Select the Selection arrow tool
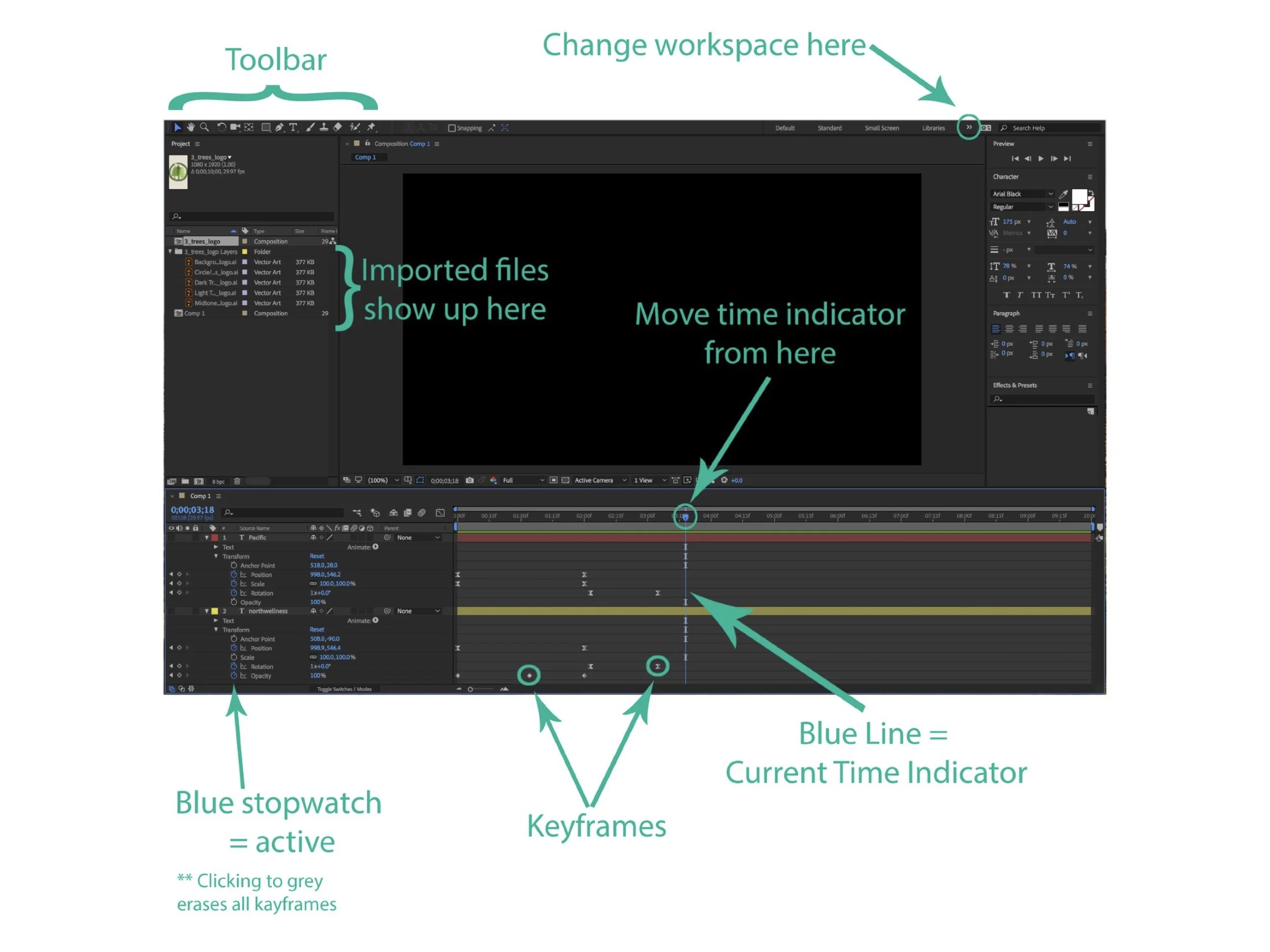 [177, 127]
